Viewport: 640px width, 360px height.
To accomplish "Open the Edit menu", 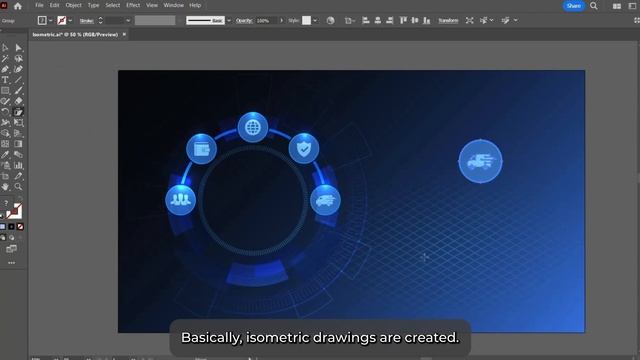I will tap(54, 5).
